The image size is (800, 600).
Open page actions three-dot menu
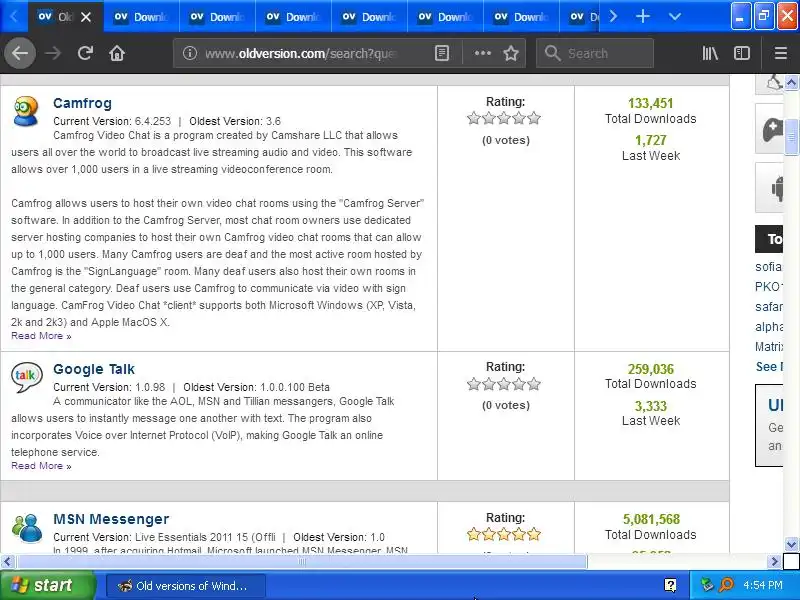483,53
